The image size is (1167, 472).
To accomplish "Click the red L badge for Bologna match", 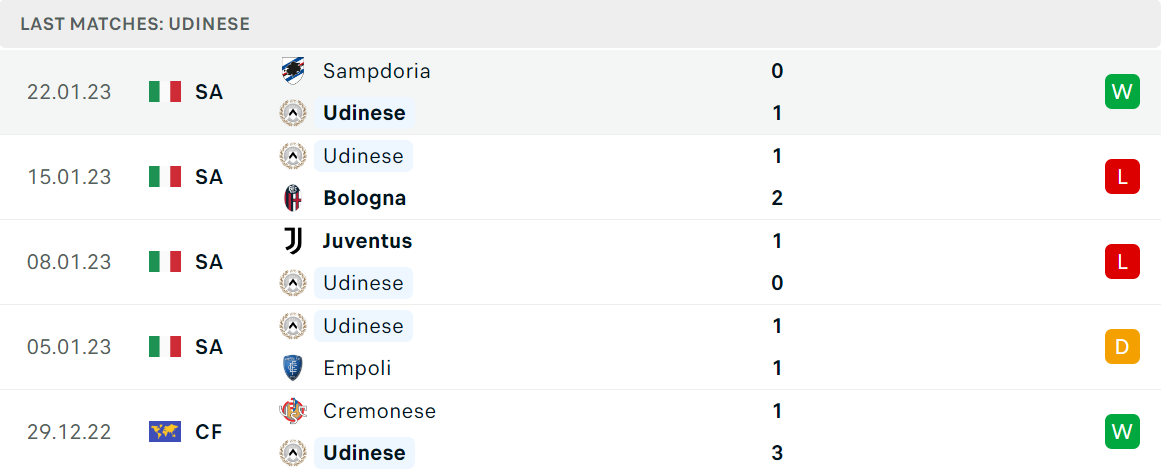I will coord(1122,176).
